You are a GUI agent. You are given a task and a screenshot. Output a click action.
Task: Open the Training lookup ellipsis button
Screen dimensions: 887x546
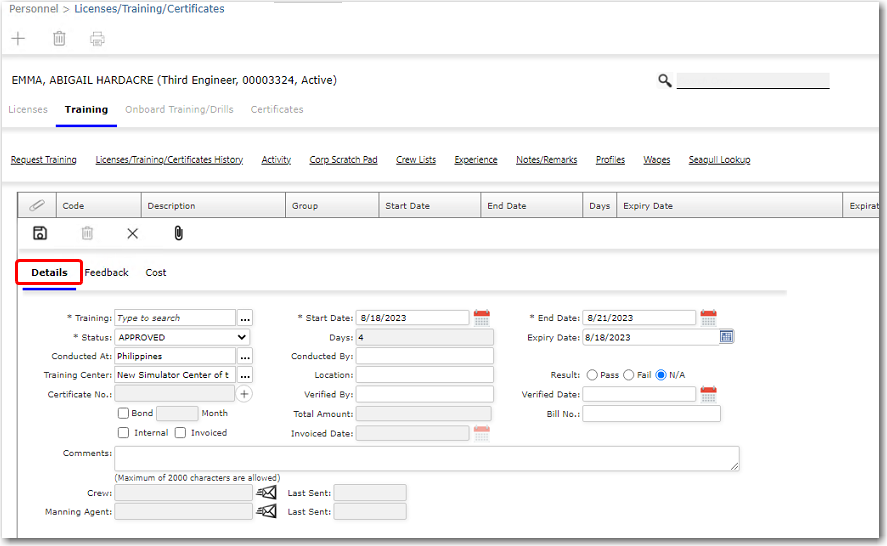coord(245,318)
